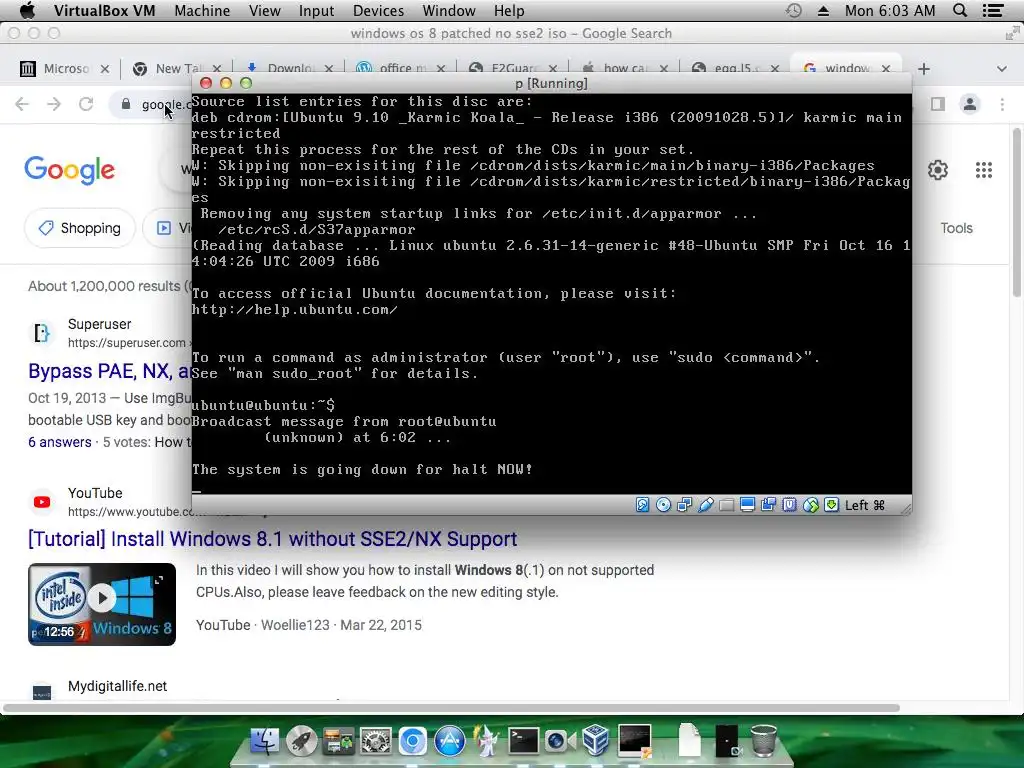Click the shared folders icon in VM status bar

(726, 505)
